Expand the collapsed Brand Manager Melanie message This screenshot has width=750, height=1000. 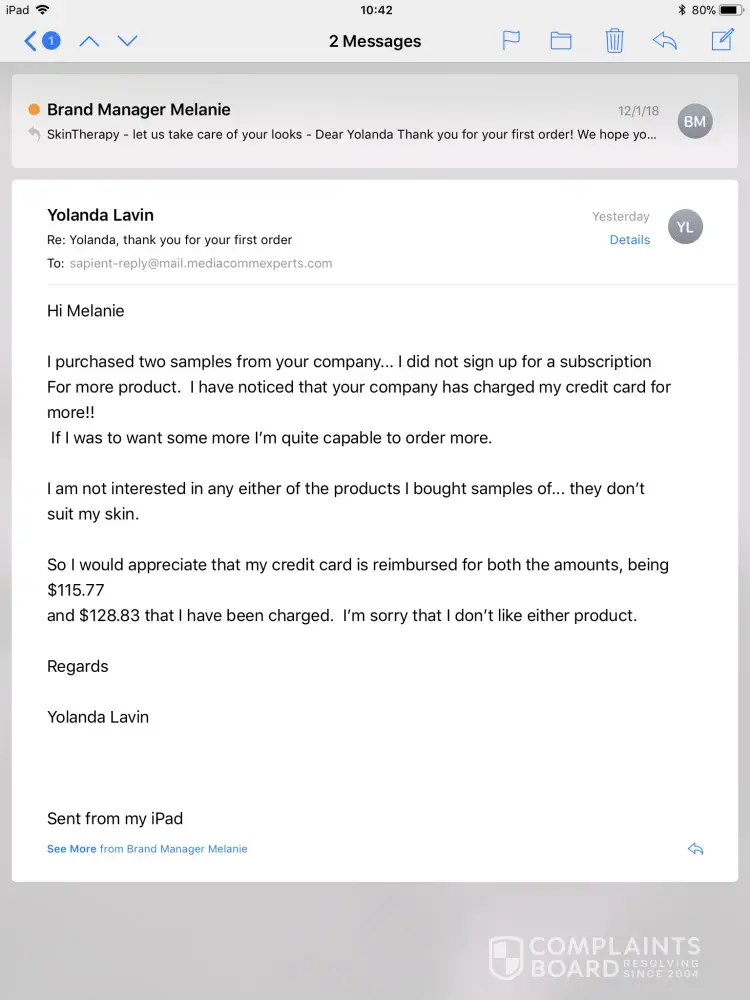(340, 122)
